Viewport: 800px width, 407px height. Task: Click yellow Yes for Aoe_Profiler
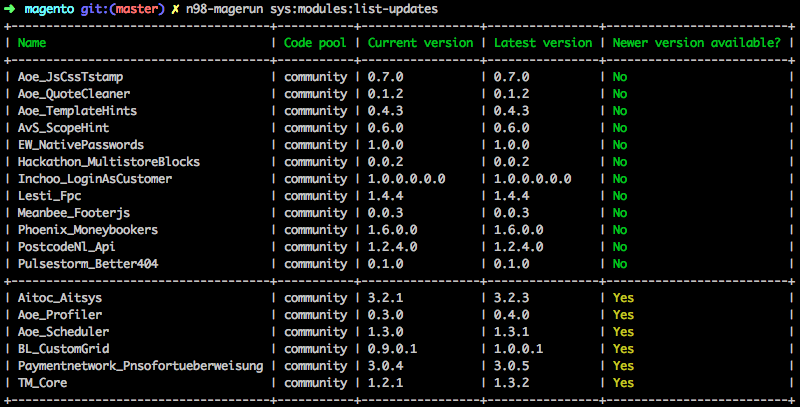click(623, 315)
